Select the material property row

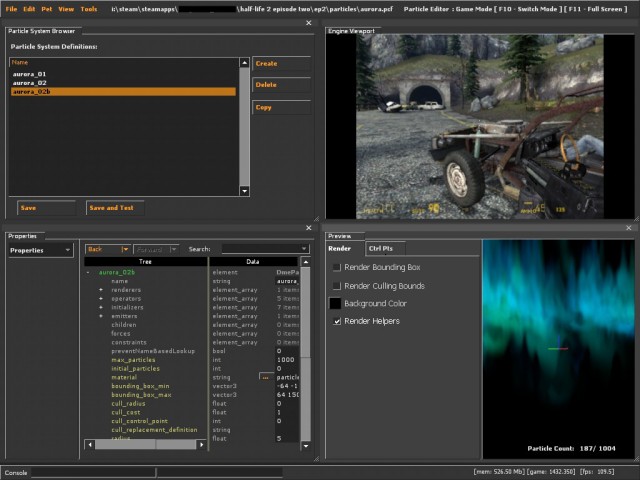[x=124, y=378]
